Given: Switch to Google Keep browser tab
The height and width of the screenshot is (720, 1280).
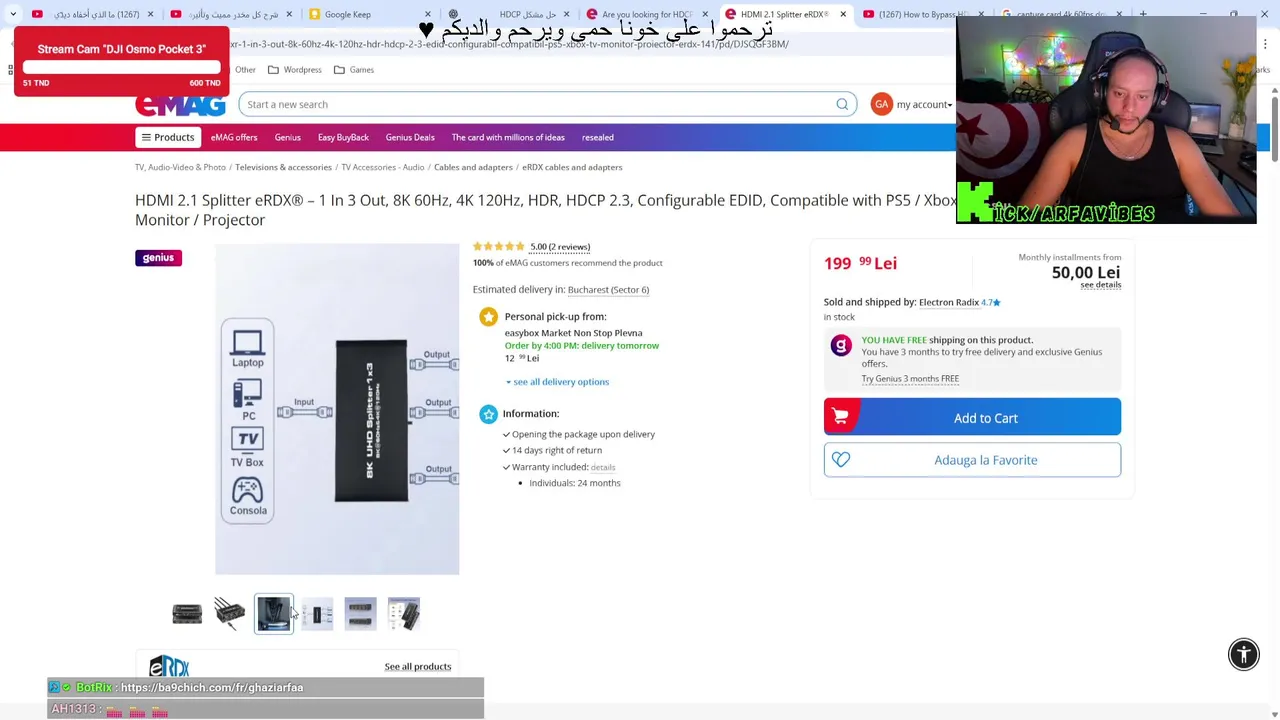Looking at the screenshot, I should [348, 14].
